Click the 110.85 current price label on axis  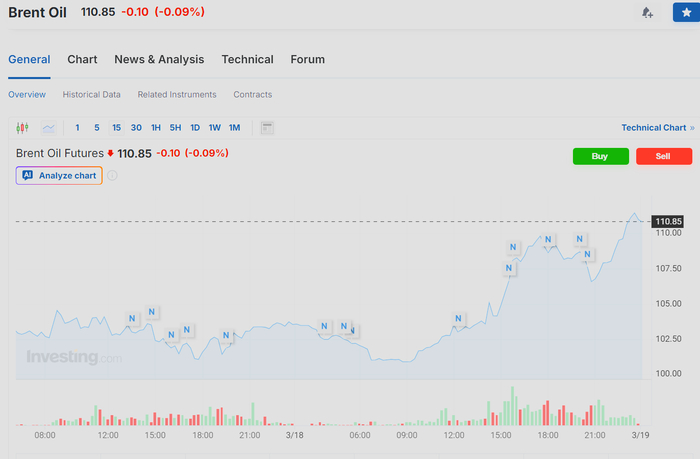[668, 221]
